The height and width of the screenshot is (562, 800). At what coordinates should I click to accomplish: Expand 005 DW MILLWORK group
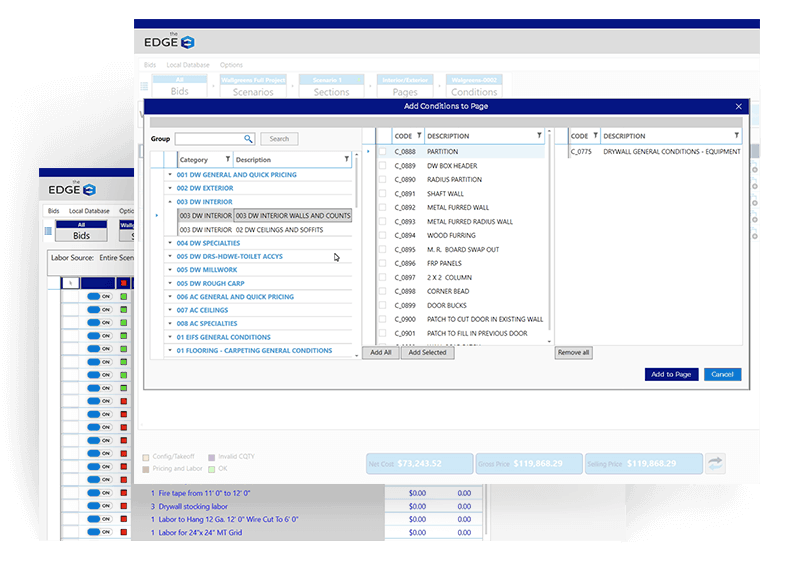[170, 269]
